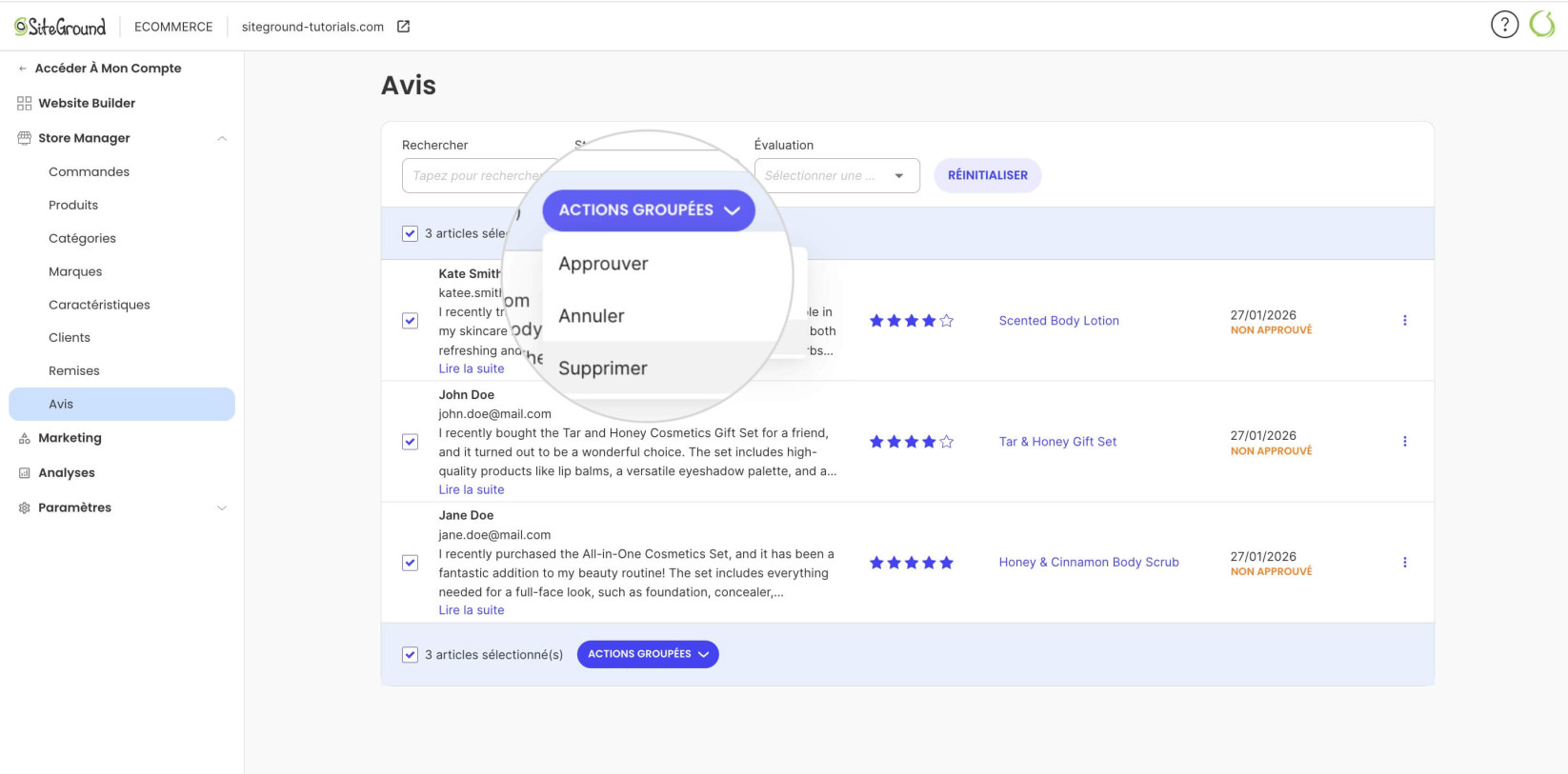The image size is (1568, 774).
Task: Open the help question mark icon
Action: coord(1504,25)
